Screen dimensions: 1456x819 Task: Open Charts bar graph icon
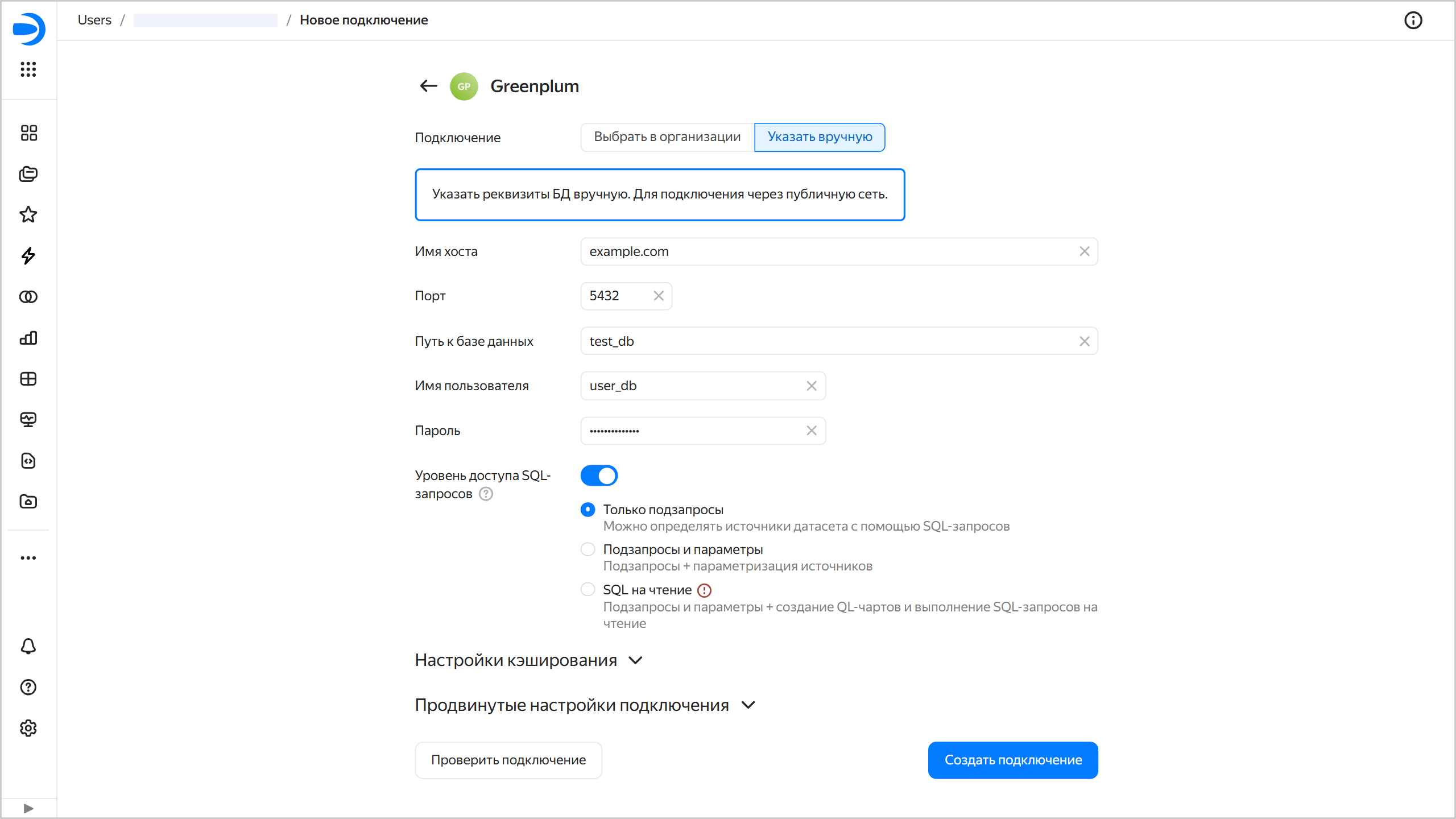coord(28,338)
